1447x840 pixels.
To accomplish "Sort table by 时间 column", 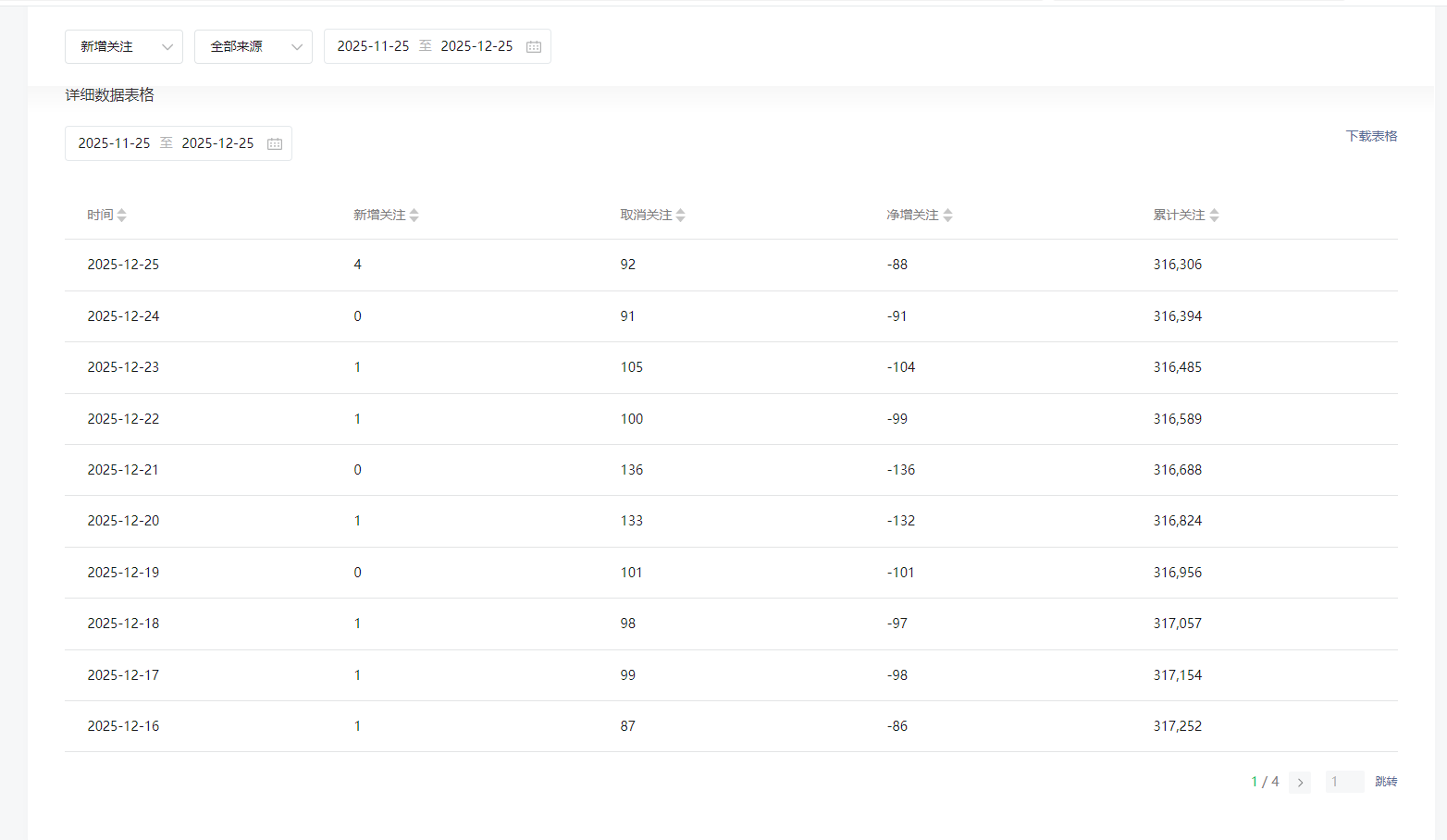I will pos(121,216).
